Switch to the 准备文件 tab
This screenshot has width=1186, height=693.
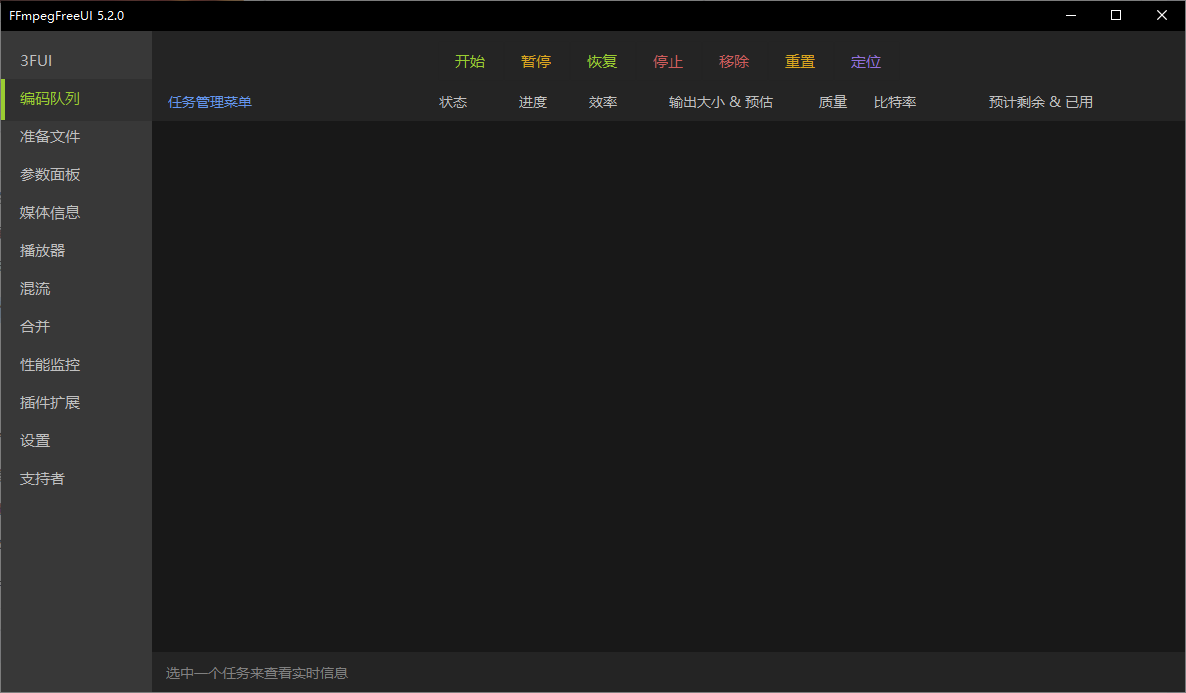50,137
